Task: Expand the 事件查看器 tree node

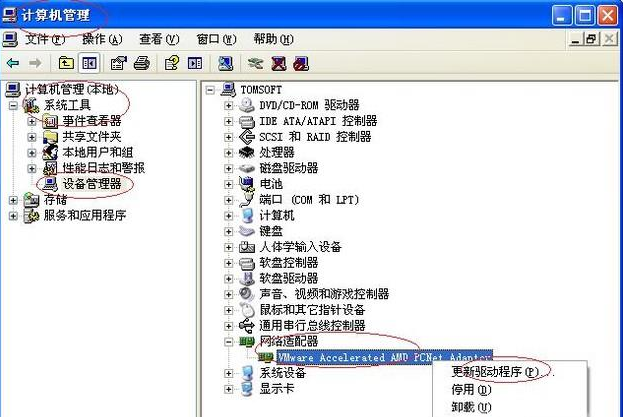Action: pyautogui.click(x=32, y=121)
